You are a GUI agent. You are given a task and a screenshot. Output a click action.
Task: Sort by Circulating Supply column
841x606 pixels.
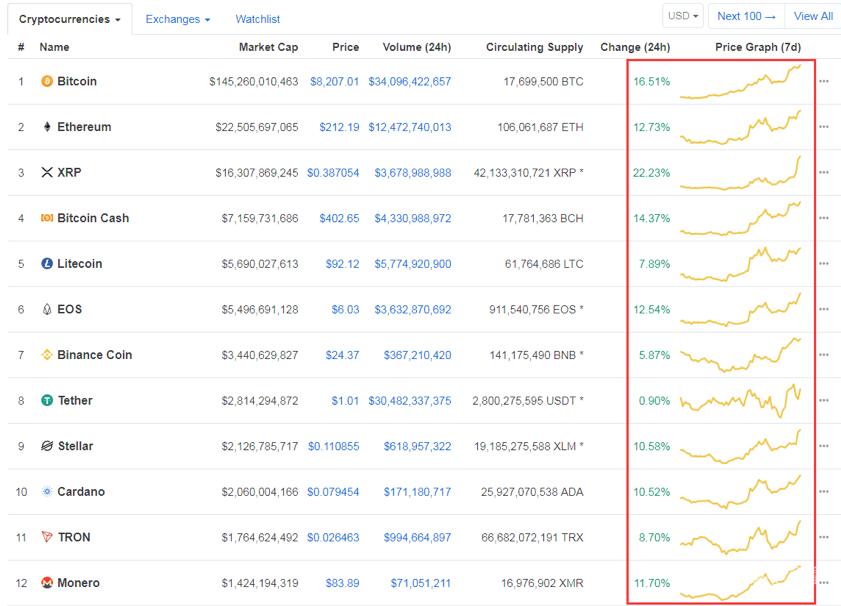(x=534, y=47)
